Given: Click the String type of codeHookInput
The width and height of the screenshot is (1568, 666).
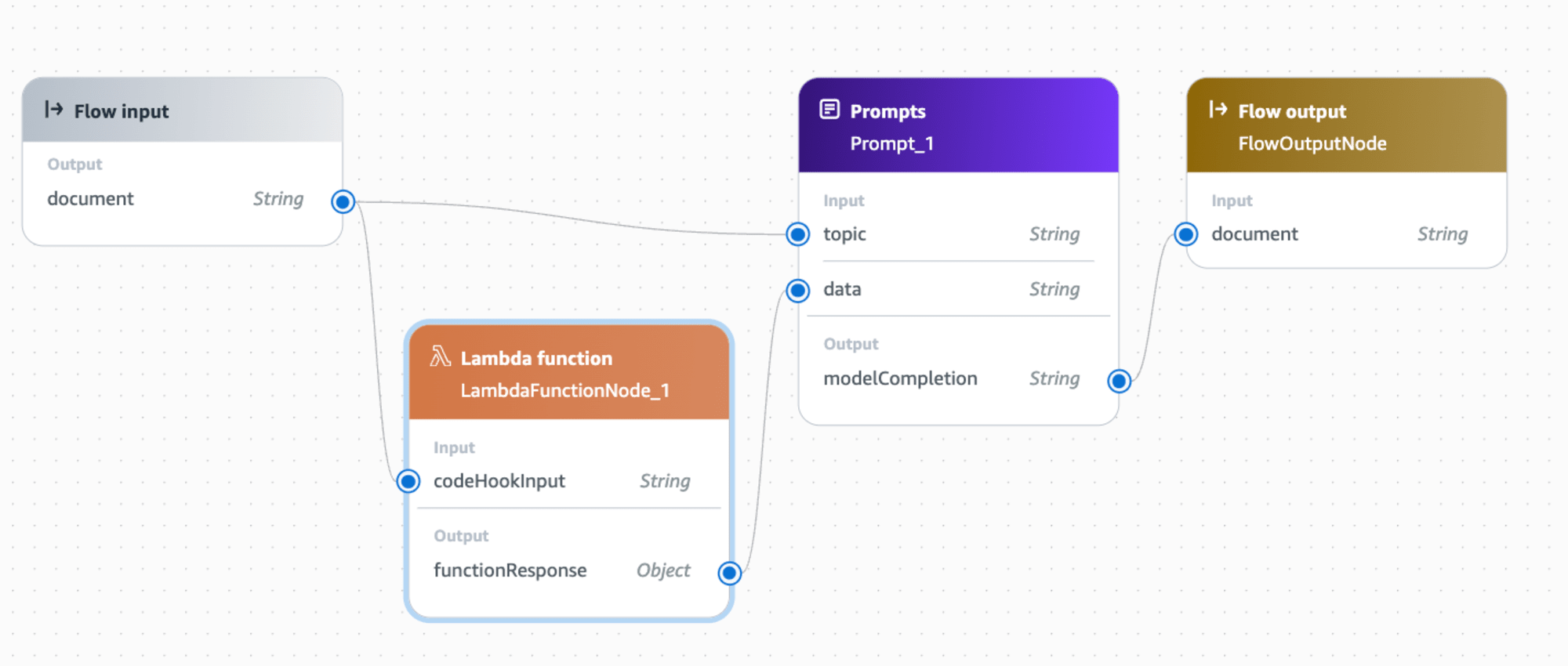Looking at the screenshot, I should [665, 481].
